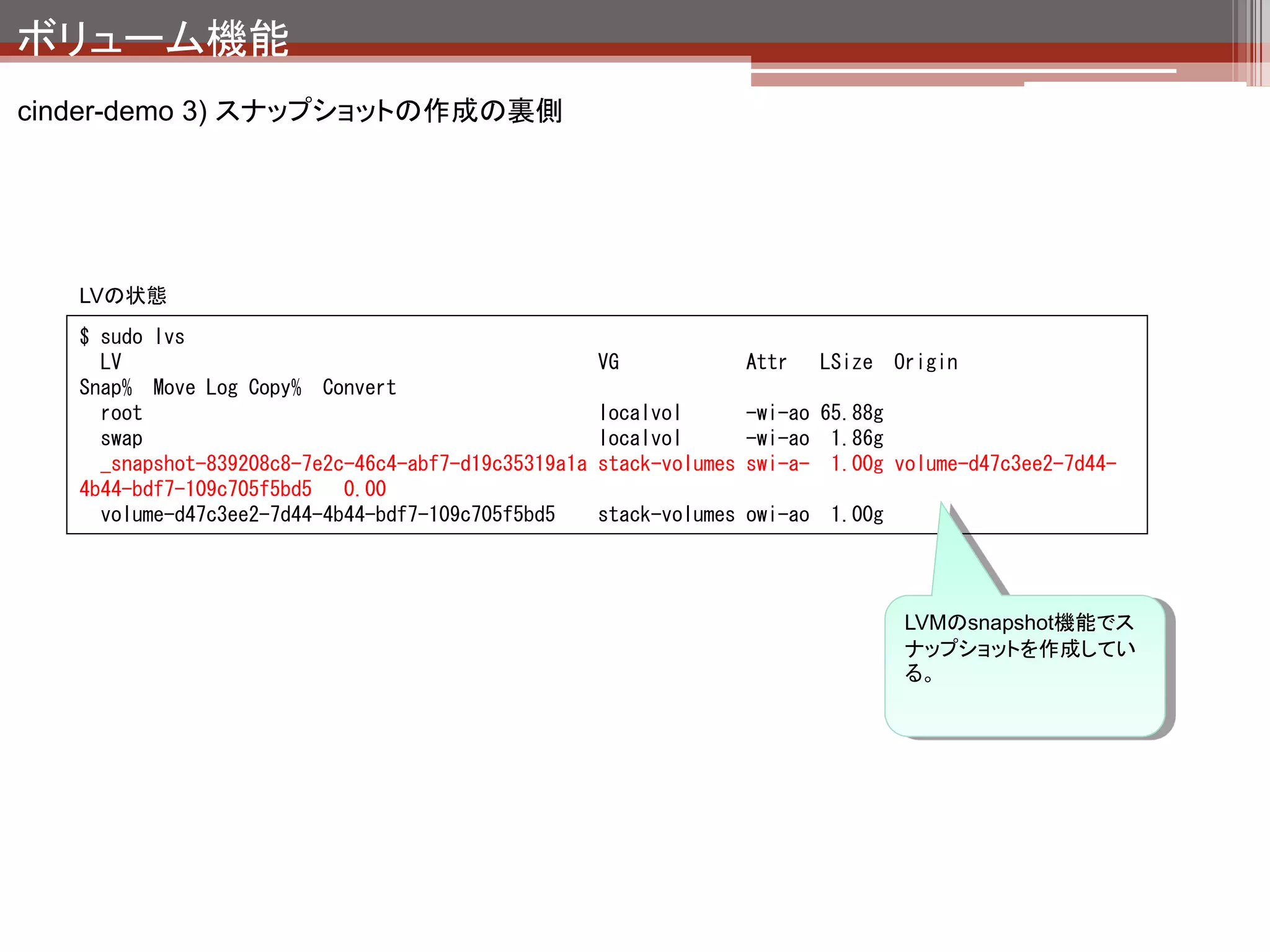Click the swi-a- attribute value
1270x952 pixels.
[x=778, y=464]
